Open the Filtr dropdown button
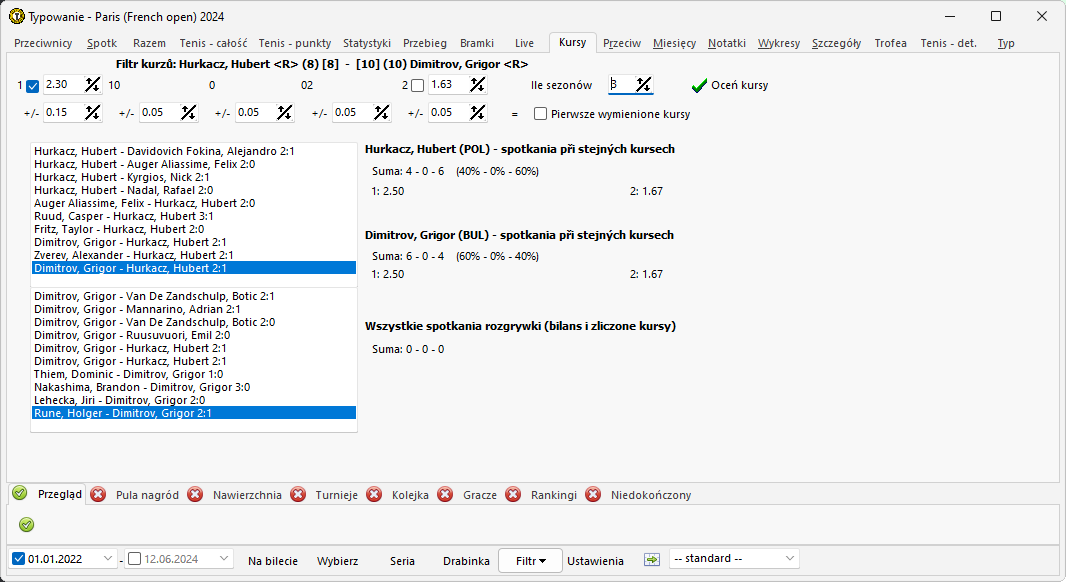 click(530, 561)
